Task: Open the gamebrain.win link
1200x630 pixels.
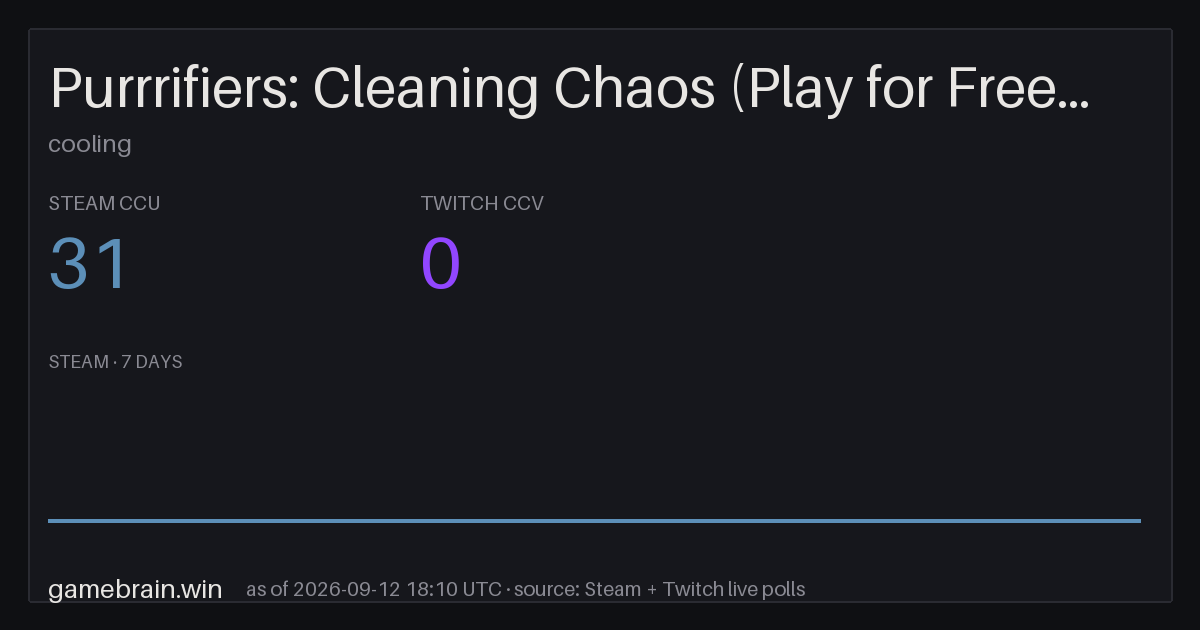Action: pyautogui.click(x=135, y=589)
